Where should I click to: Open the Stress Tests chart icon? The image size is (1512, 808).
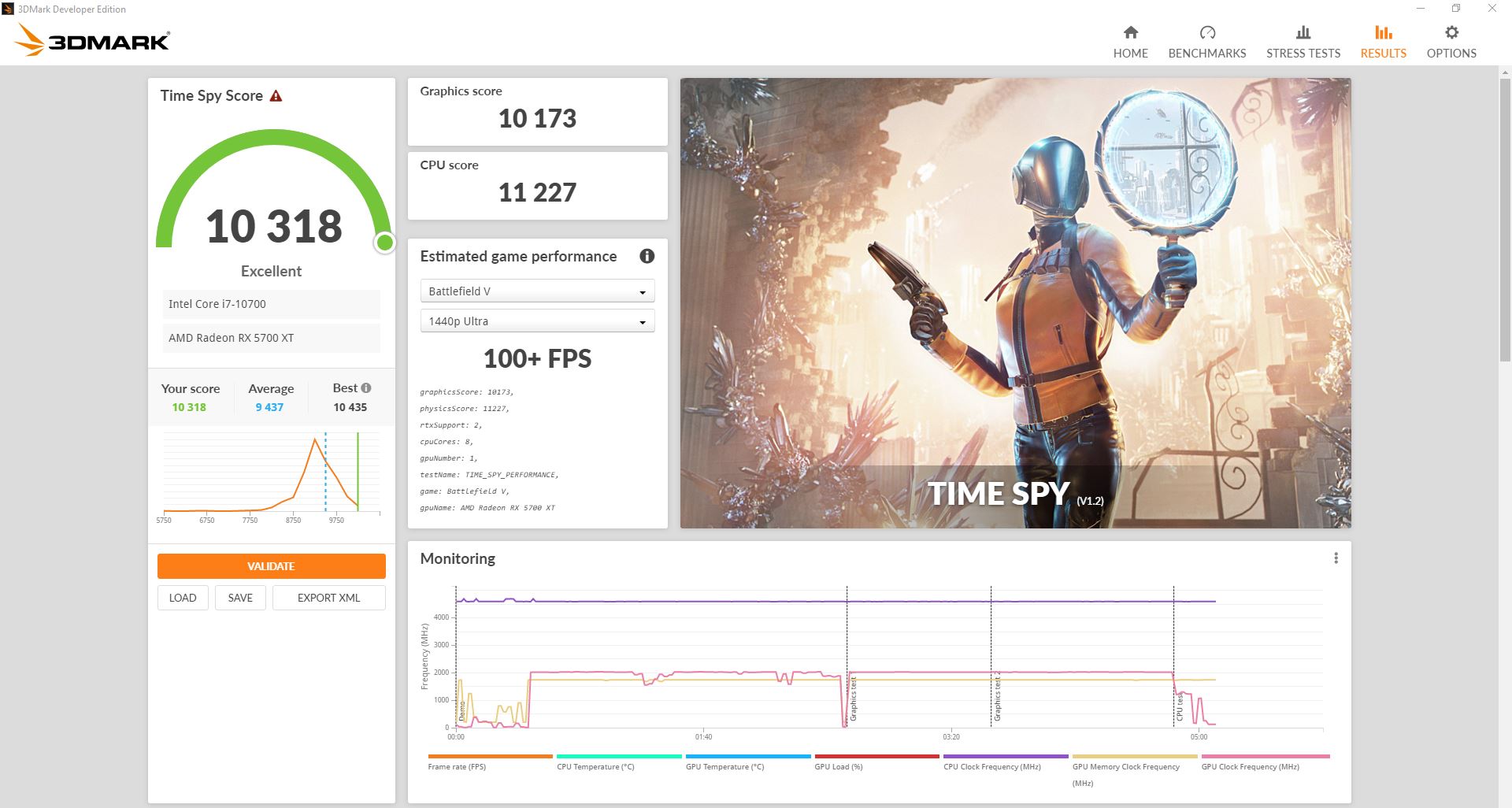(x=1303, y=33)
